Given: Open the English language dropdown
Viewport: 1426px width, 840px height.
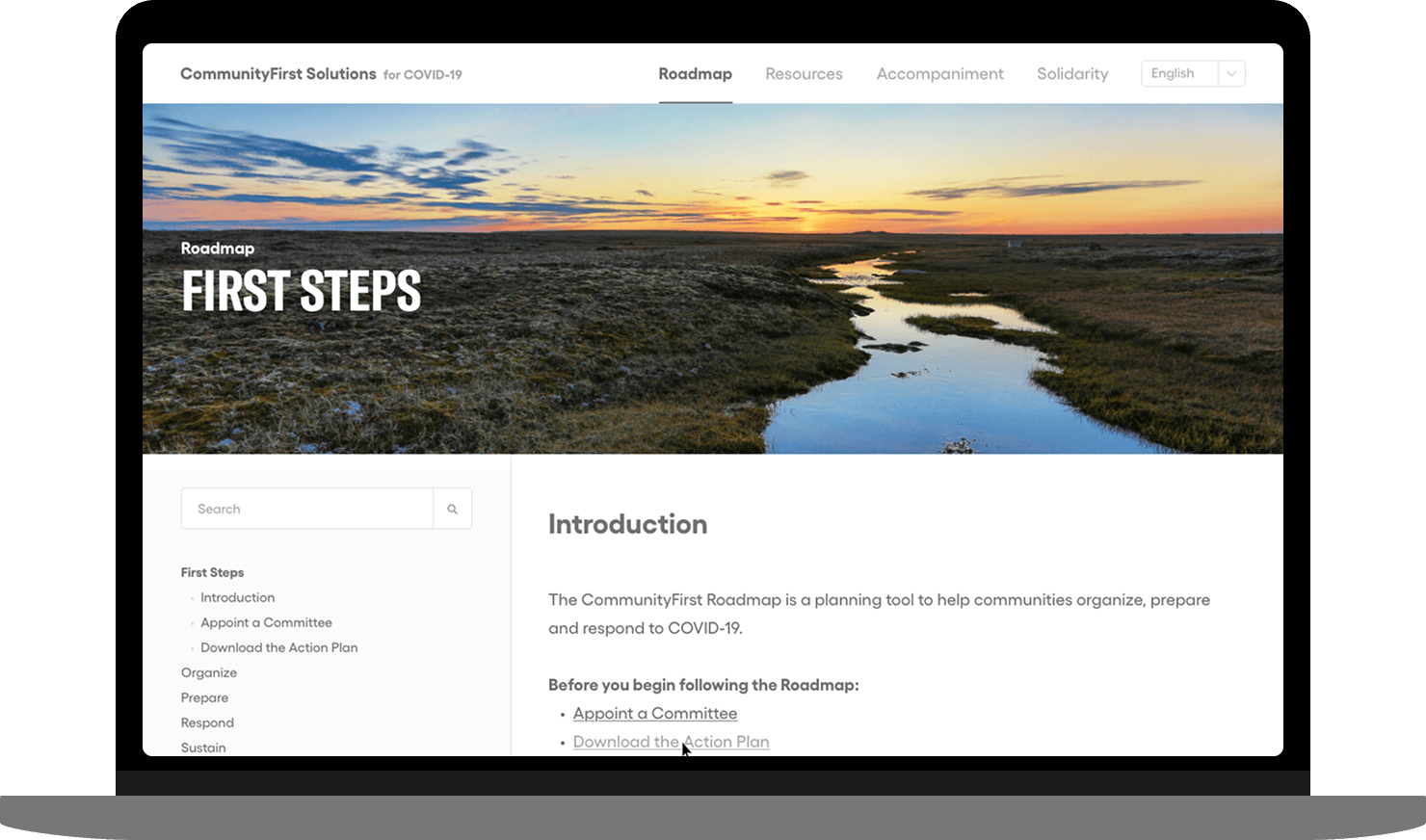Looking at the screenshot, I should pos(1193,74).
